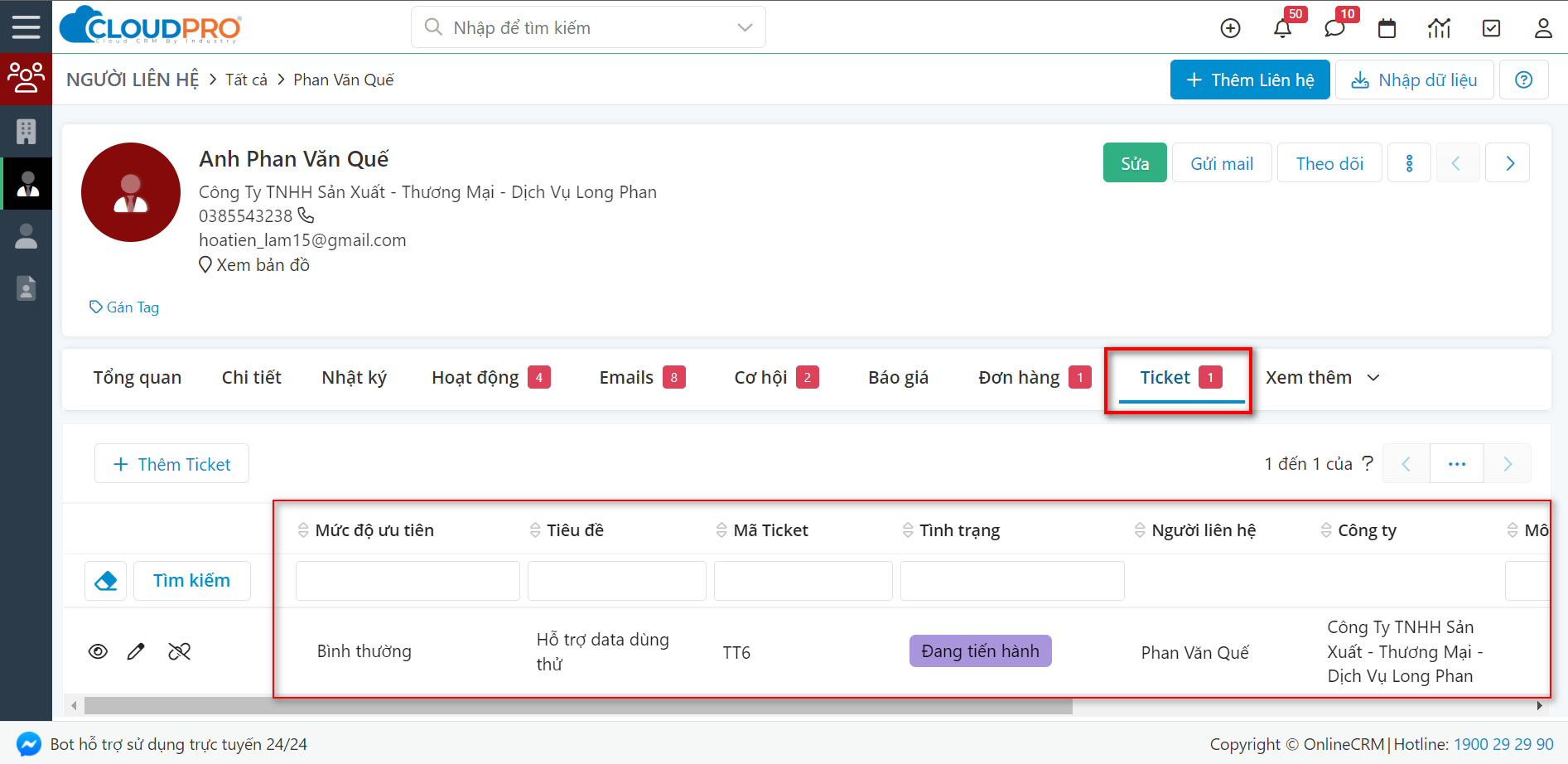This screenshot has width=1568, height=764.
Task: Expand the Xem thêm tabs menu
Action: tap(1323, 378)
